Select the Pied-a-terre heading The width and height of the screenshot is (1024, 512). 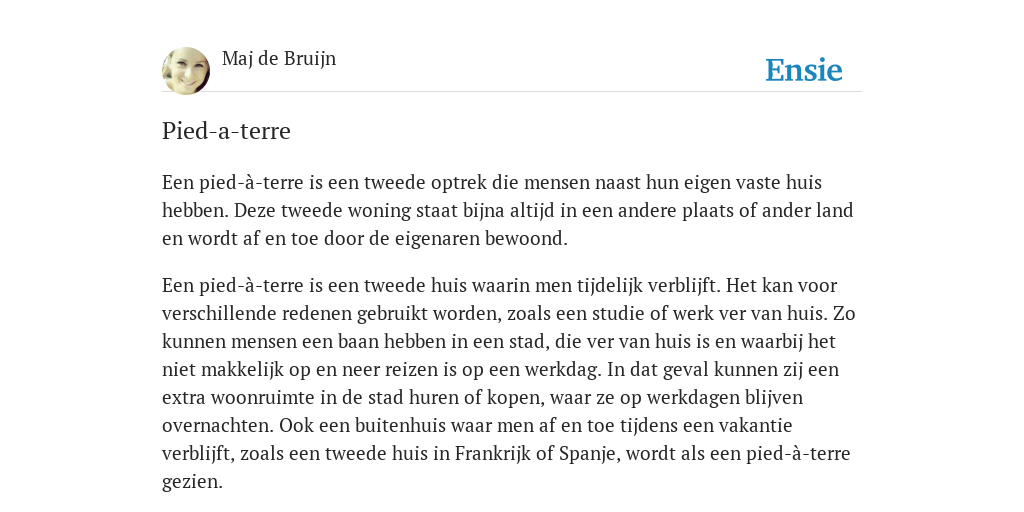226,131
